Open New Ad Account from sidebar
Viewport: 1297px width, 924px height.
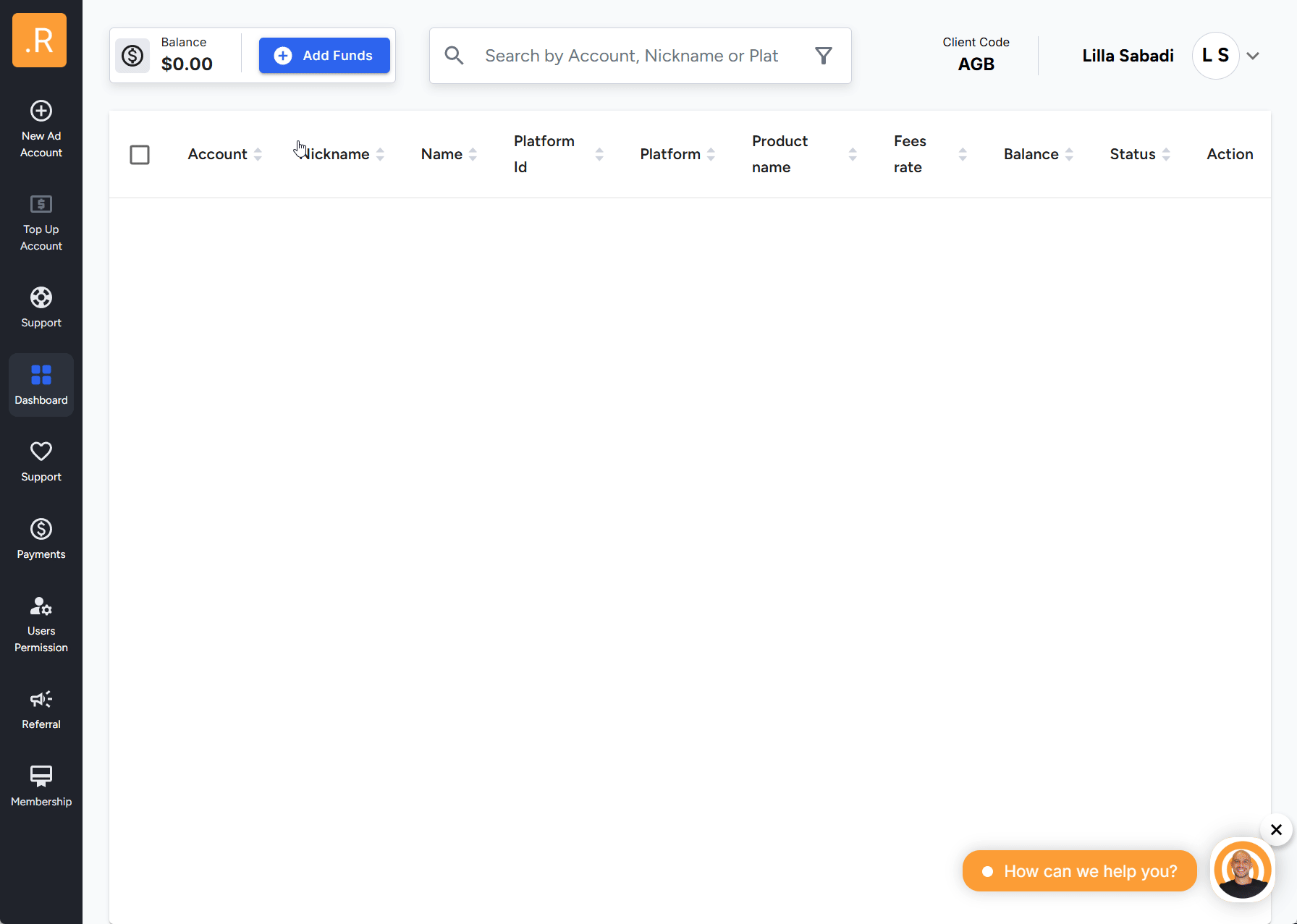(41, 129)
